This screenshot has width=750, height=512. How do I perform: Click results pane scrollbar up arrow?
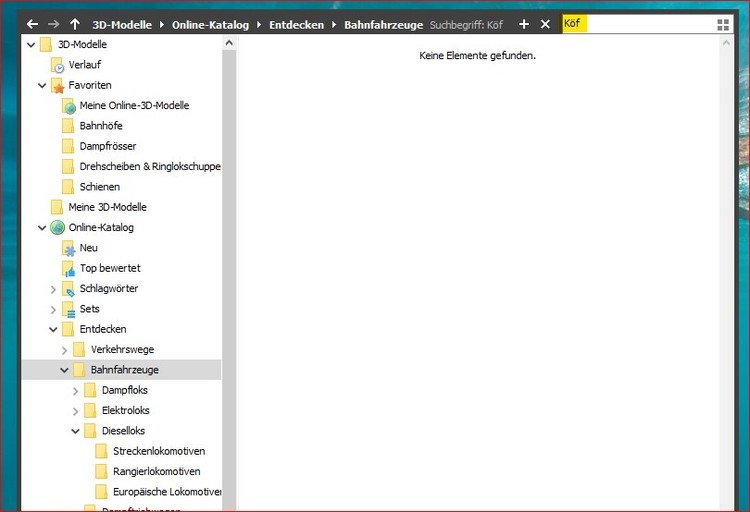click(726, 44)
